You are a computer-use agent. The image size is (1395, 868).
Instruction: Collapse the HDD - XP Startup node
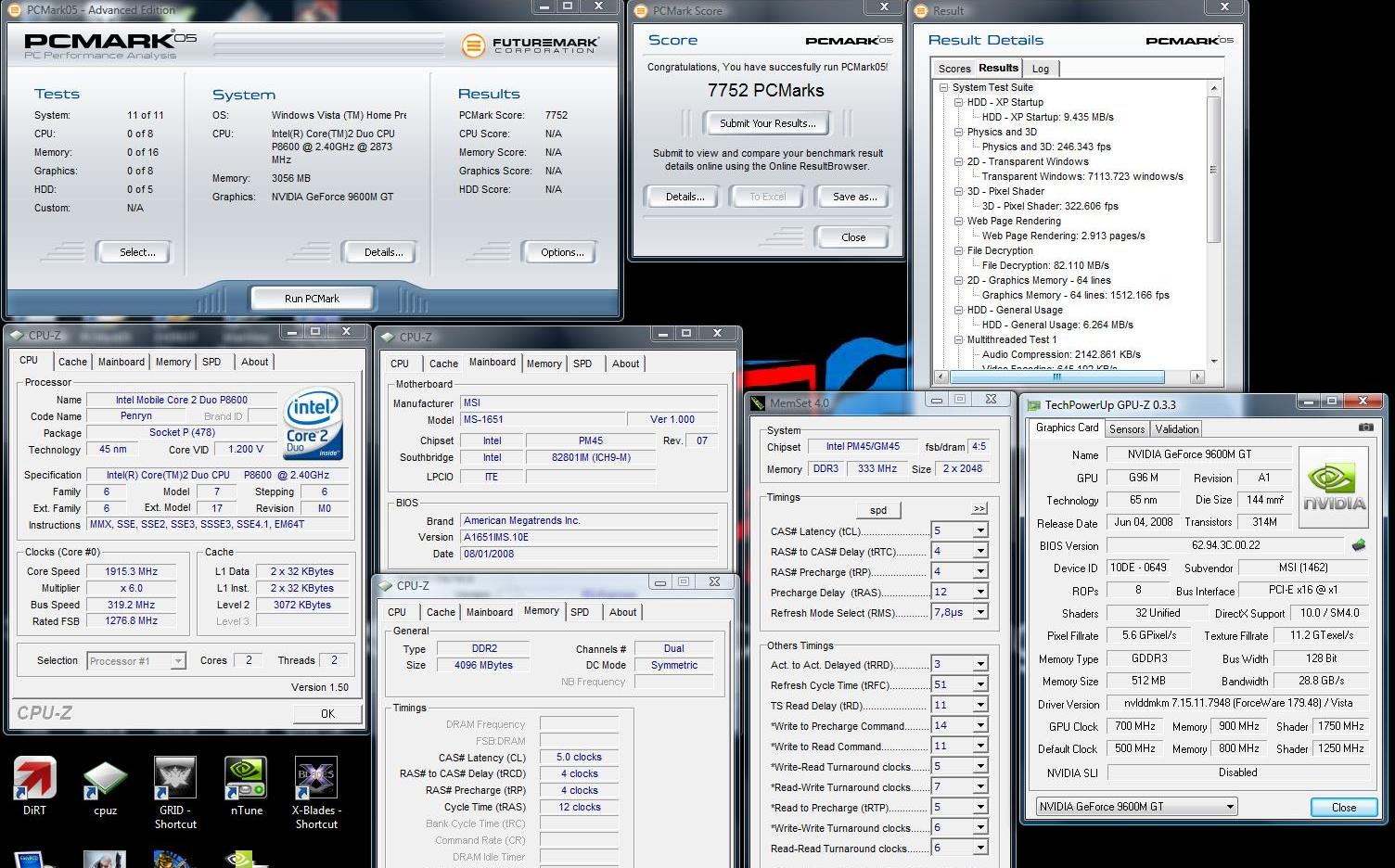click(958, 102)
